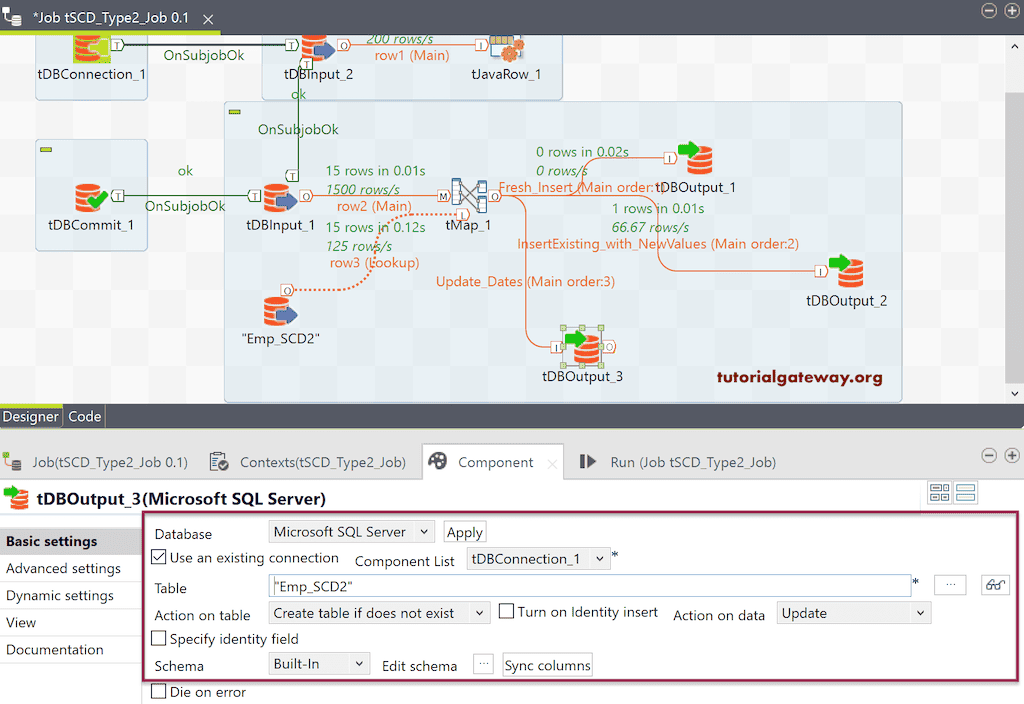
Task: Click the tDBCommit_1 component icon
Action: 88,195
